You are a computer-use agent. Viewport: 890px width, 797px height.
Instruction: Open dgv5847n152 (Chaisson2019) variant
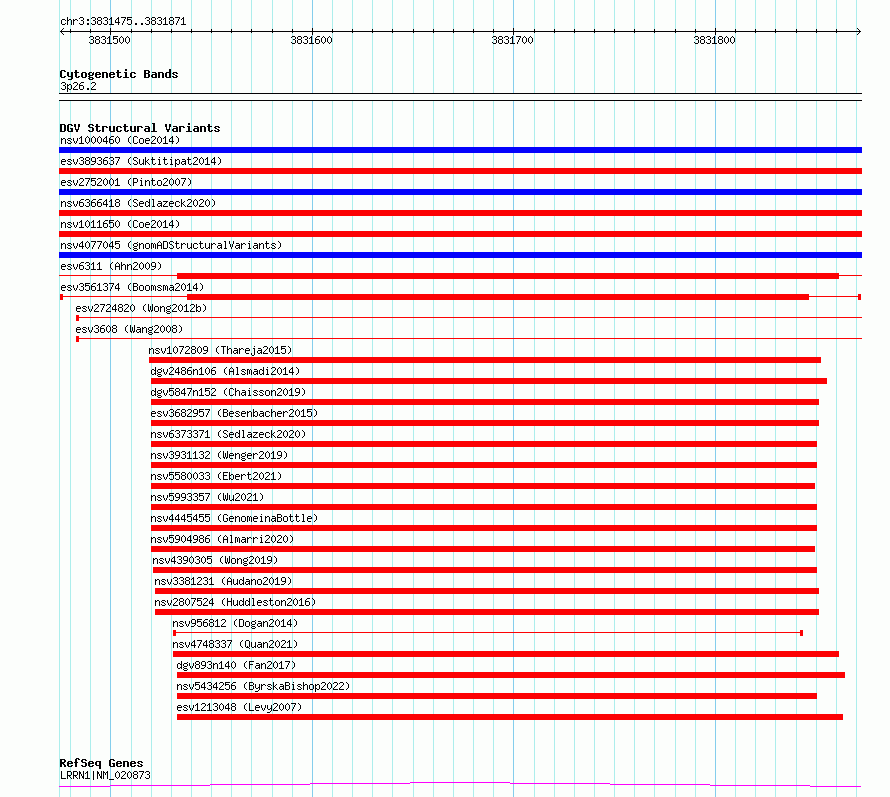coord(228,392)
